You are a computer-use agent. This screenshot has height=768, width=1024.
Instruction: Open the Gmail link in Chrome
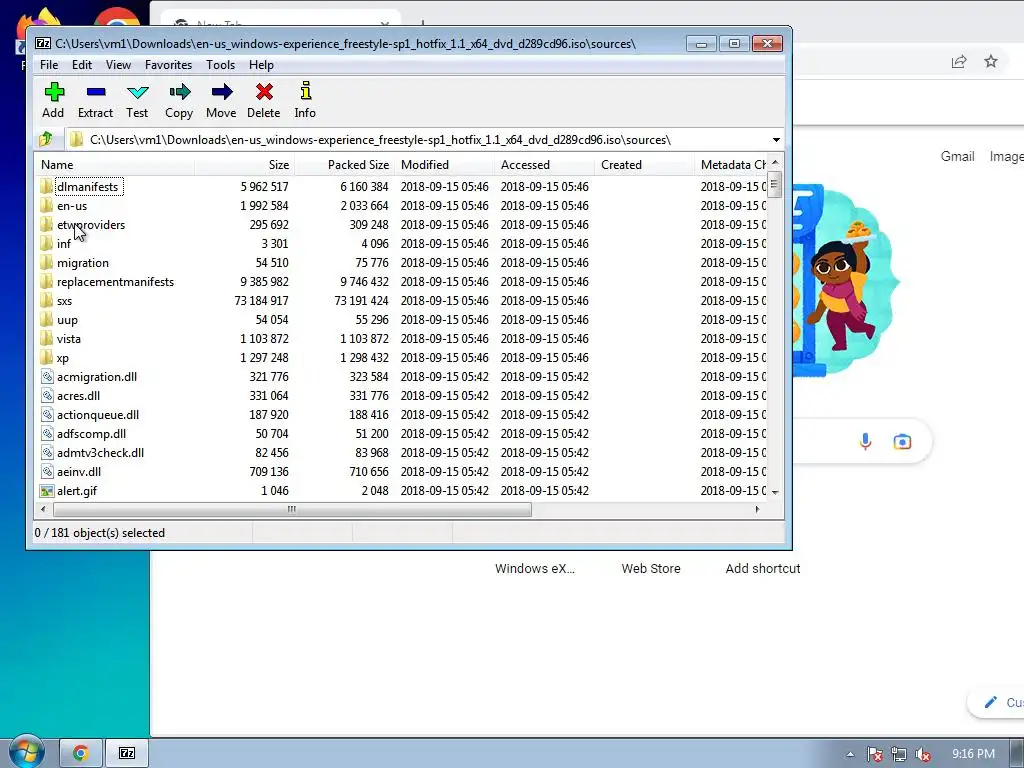pos(957,156)
